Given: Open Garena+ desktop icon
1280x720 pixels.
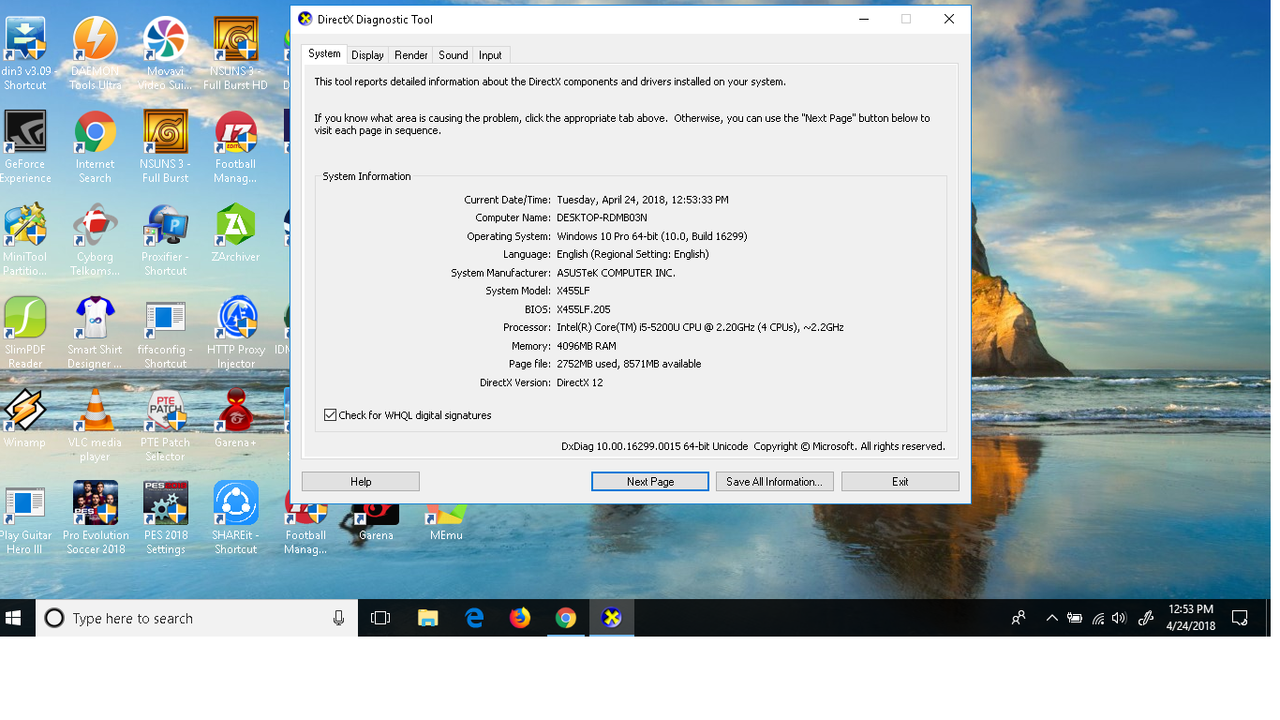Looking at the screenshot, I should (236, 419).
